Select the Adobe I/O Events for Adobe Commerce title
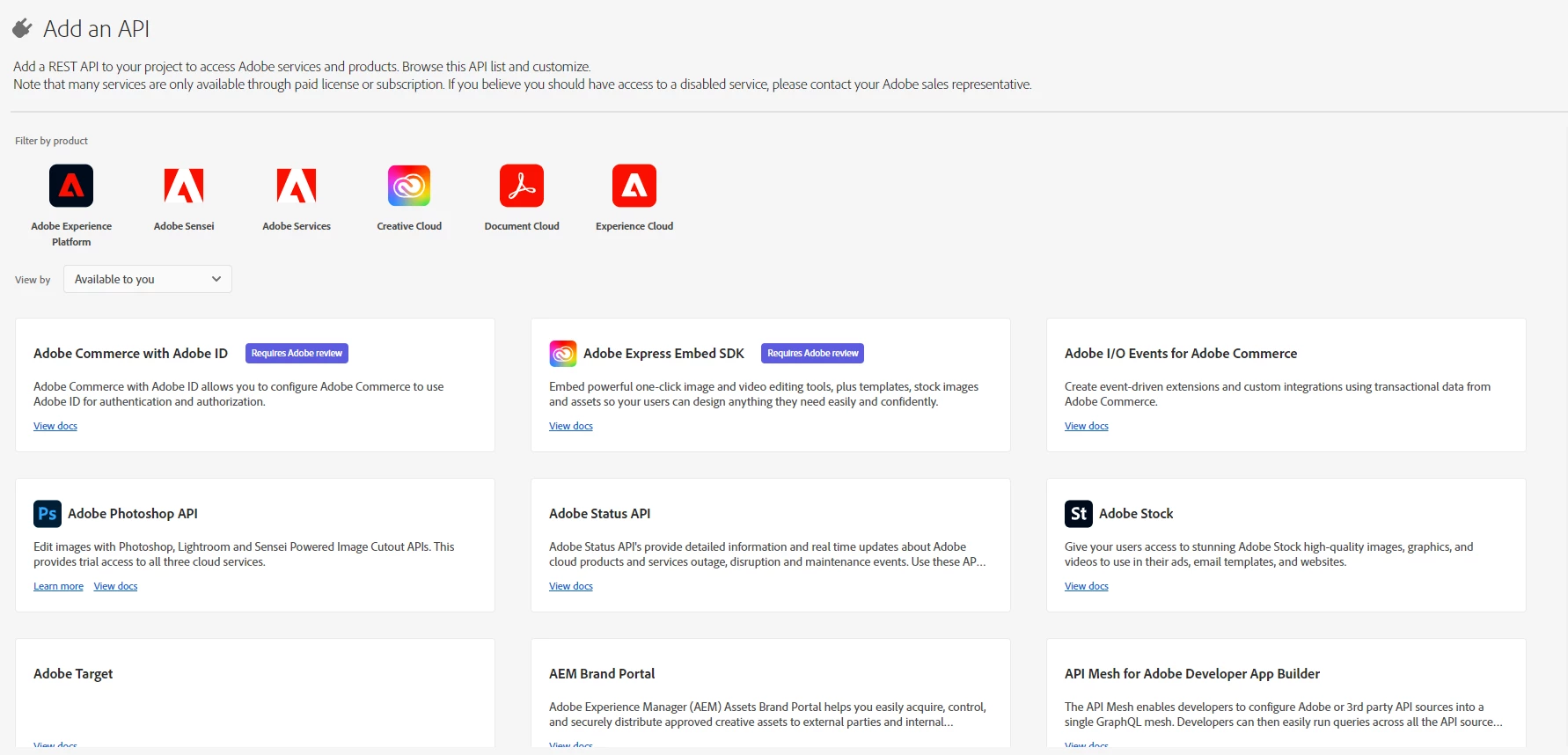The width and height of the screenshot is (1568, 755). click(1181, 354)
